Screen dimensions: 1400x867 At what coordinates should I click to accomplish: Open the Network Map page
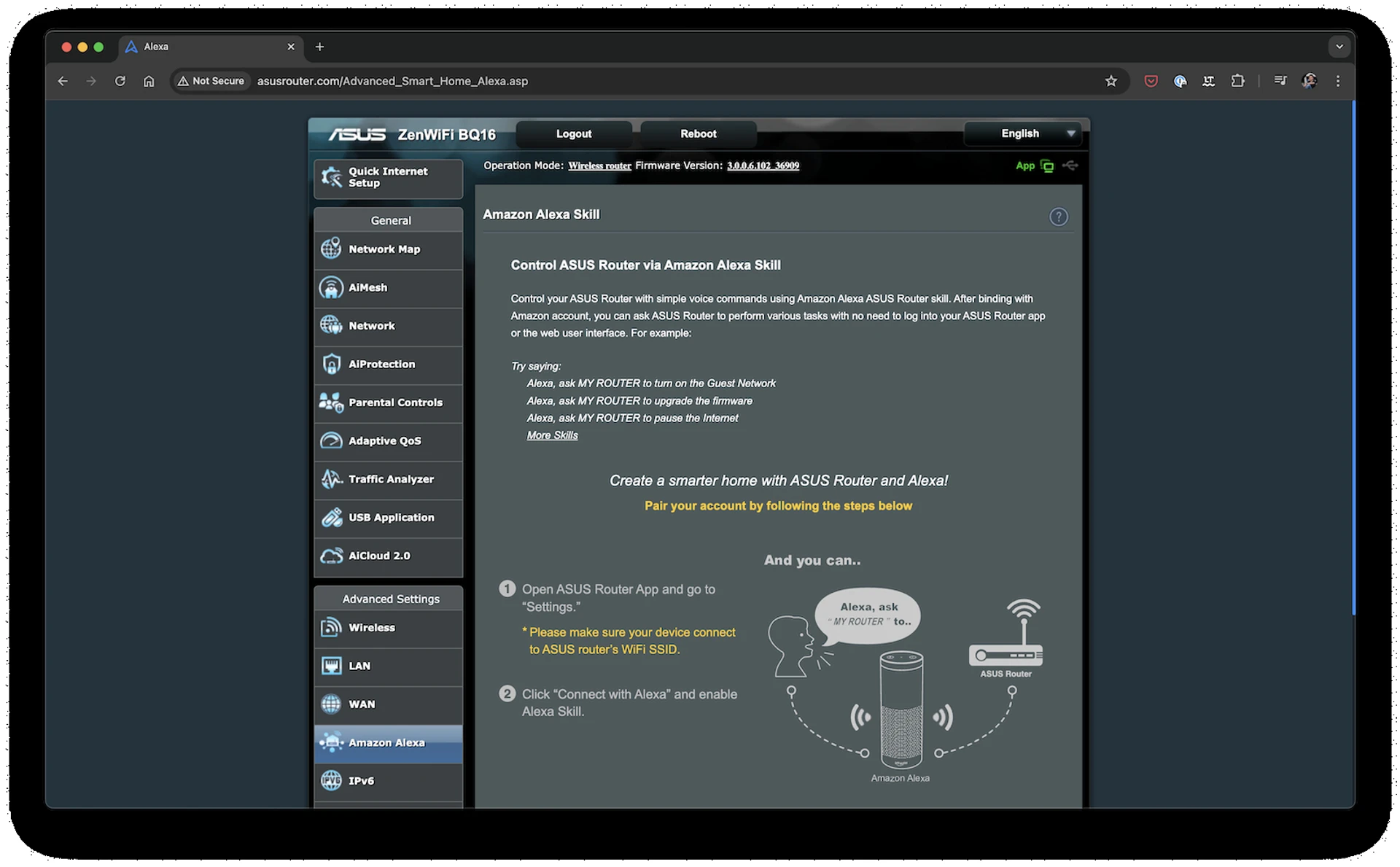[x=388, y=249]
